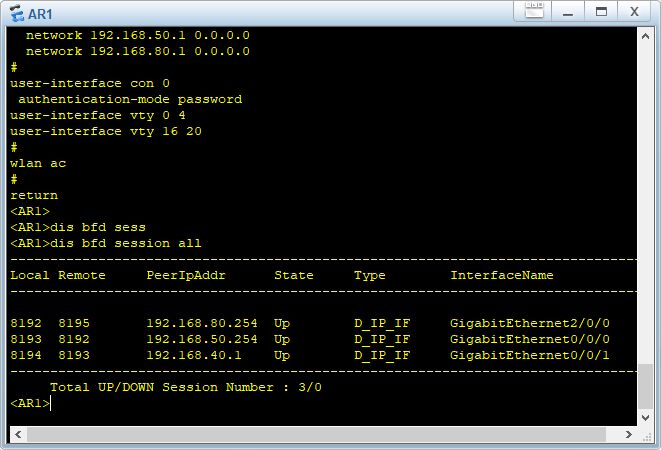
Task: Click the State column header
Action: pyautogui.click(x=294, y=275)
